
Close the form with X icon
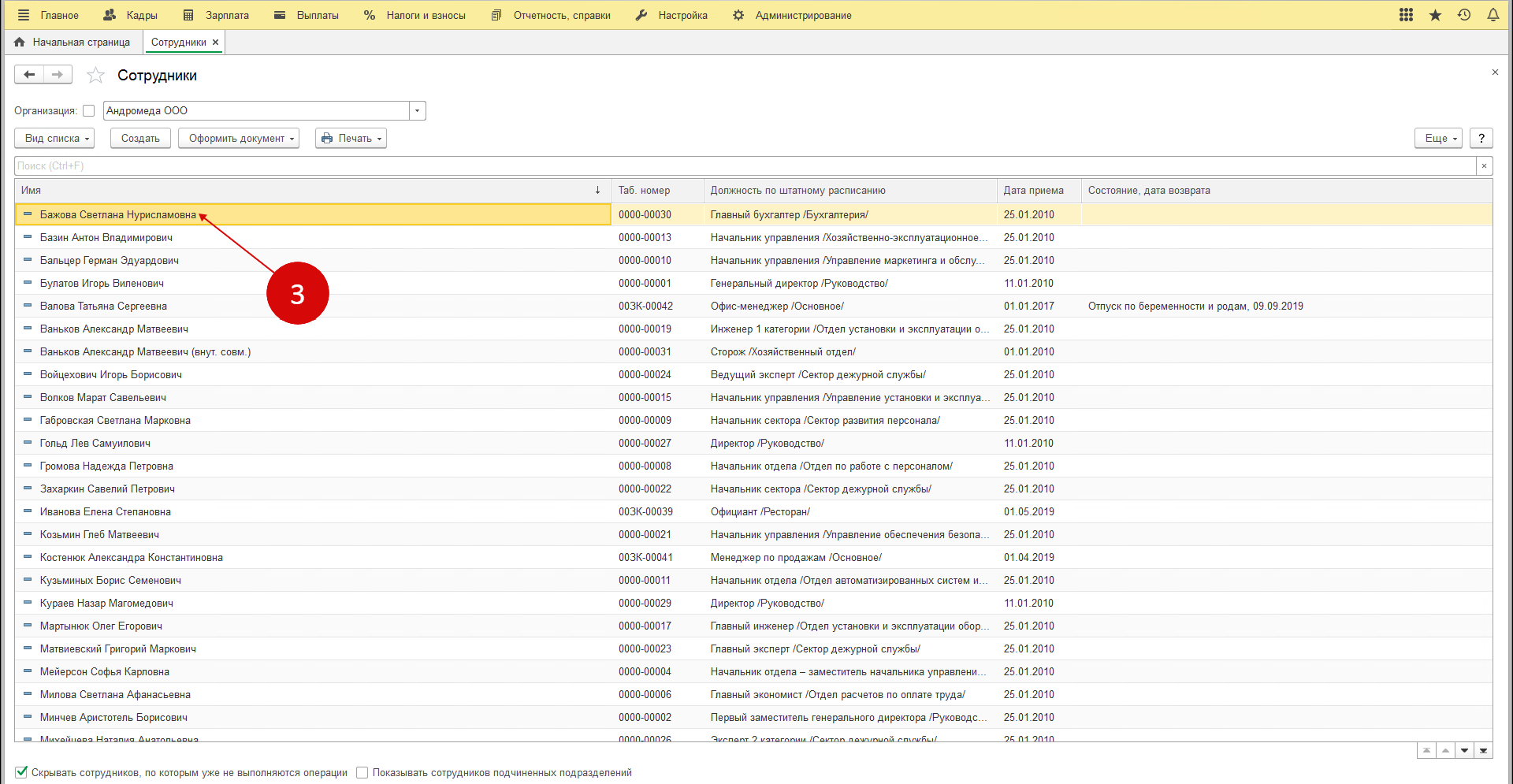tap(1495, 72)
